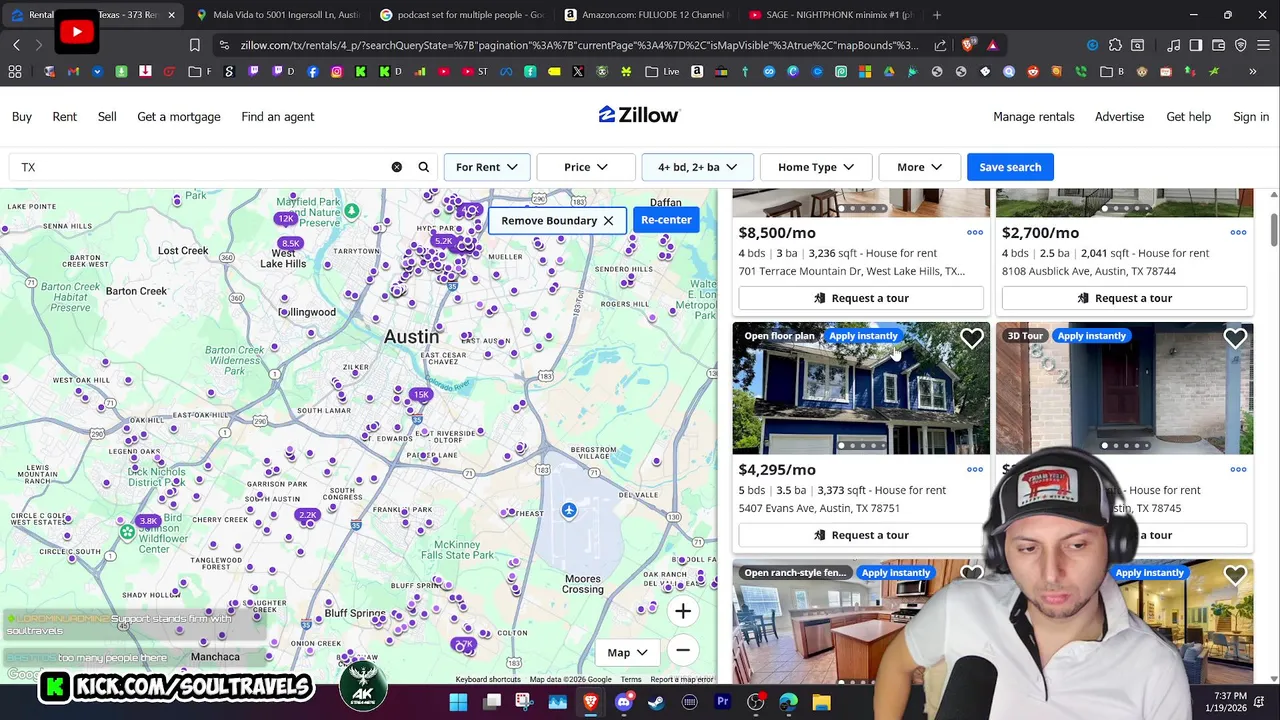Request a tour for 701 Terrace Mountain Dr
The width and height of the screenshot is (1280, 720).
pyautogui.click(x=861, y=298)
